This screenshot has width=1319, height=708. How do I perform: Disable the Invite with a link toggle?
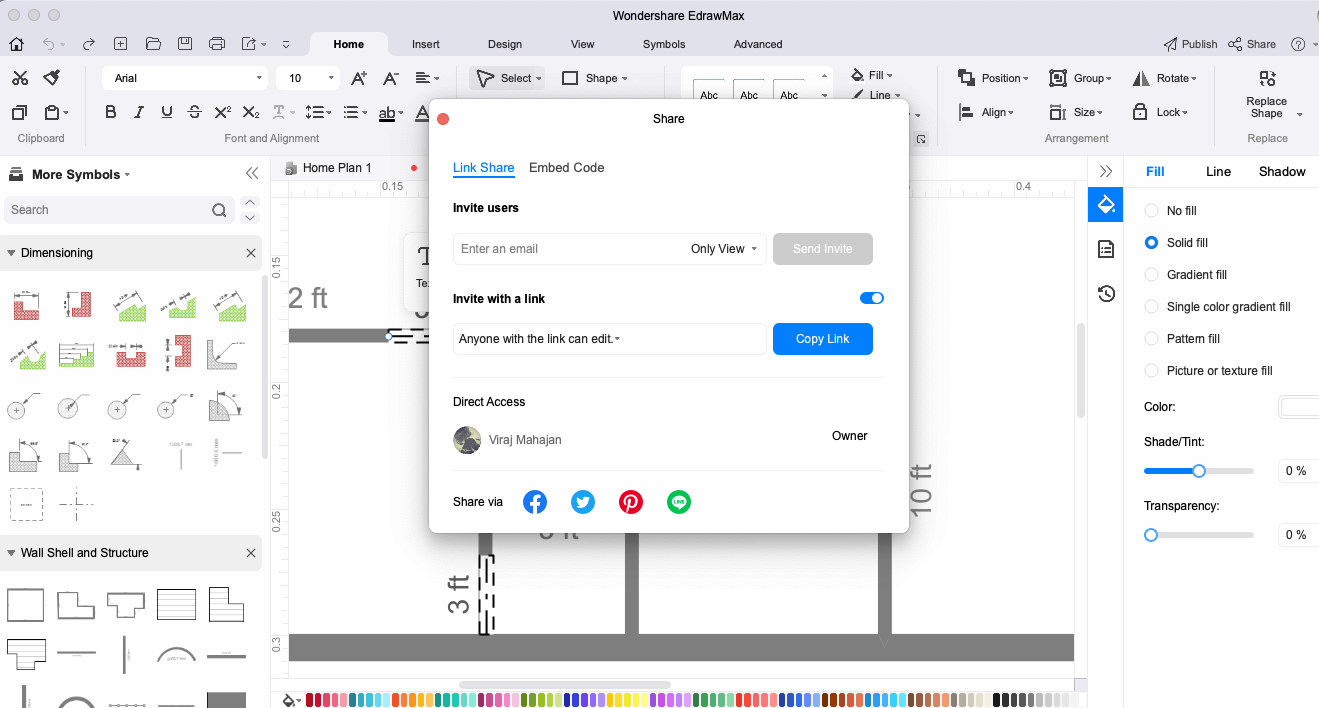coord(871,298)
